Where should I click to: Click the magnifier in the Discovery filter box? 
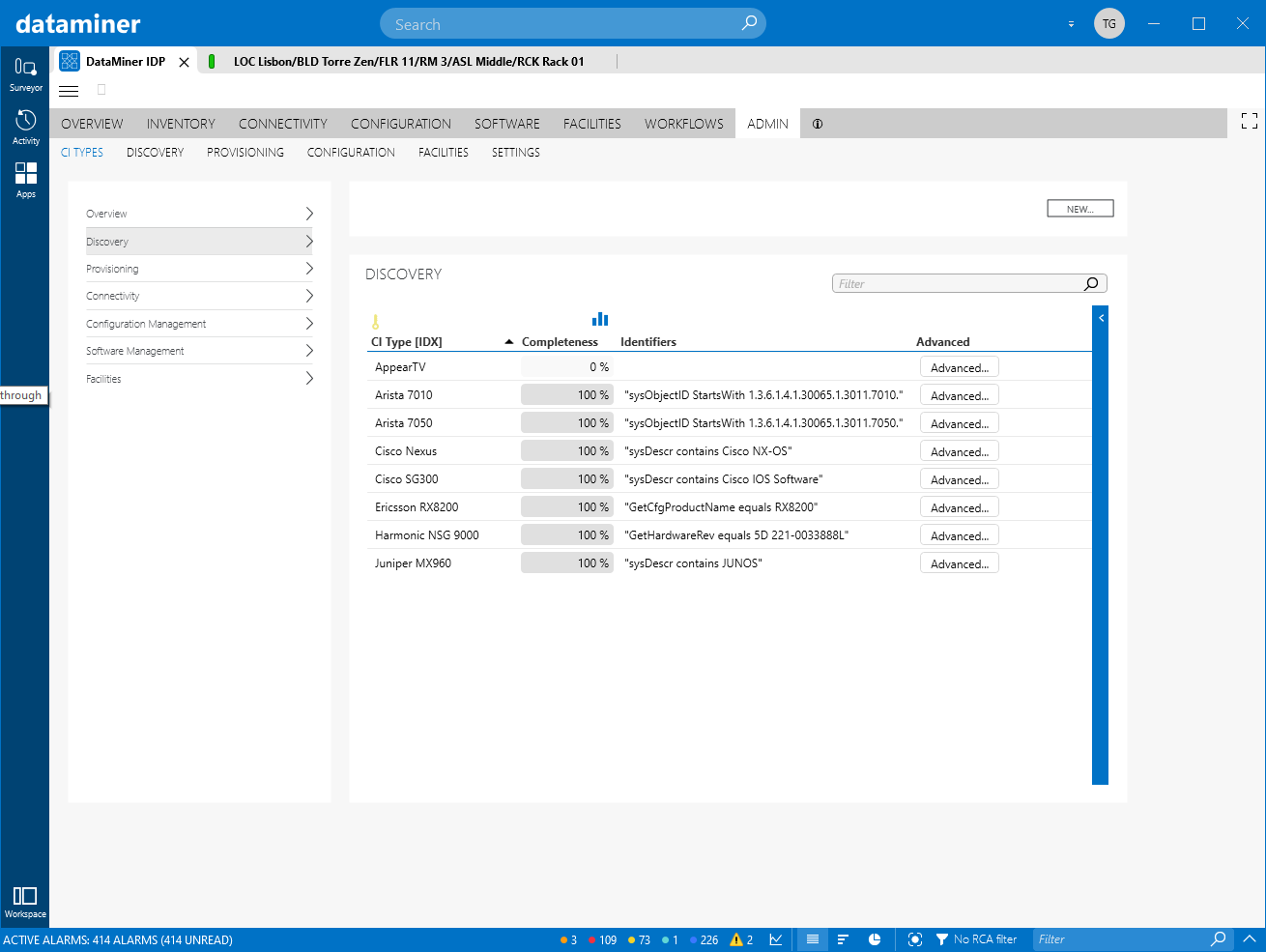pos(1091,283)
